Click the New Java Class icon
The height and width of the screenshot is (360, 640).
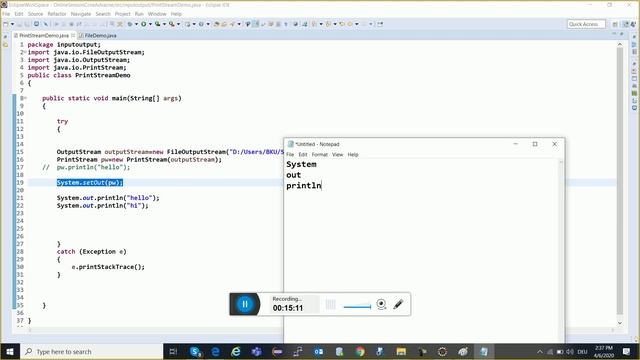pyautogui.click(x=201, y=24)
